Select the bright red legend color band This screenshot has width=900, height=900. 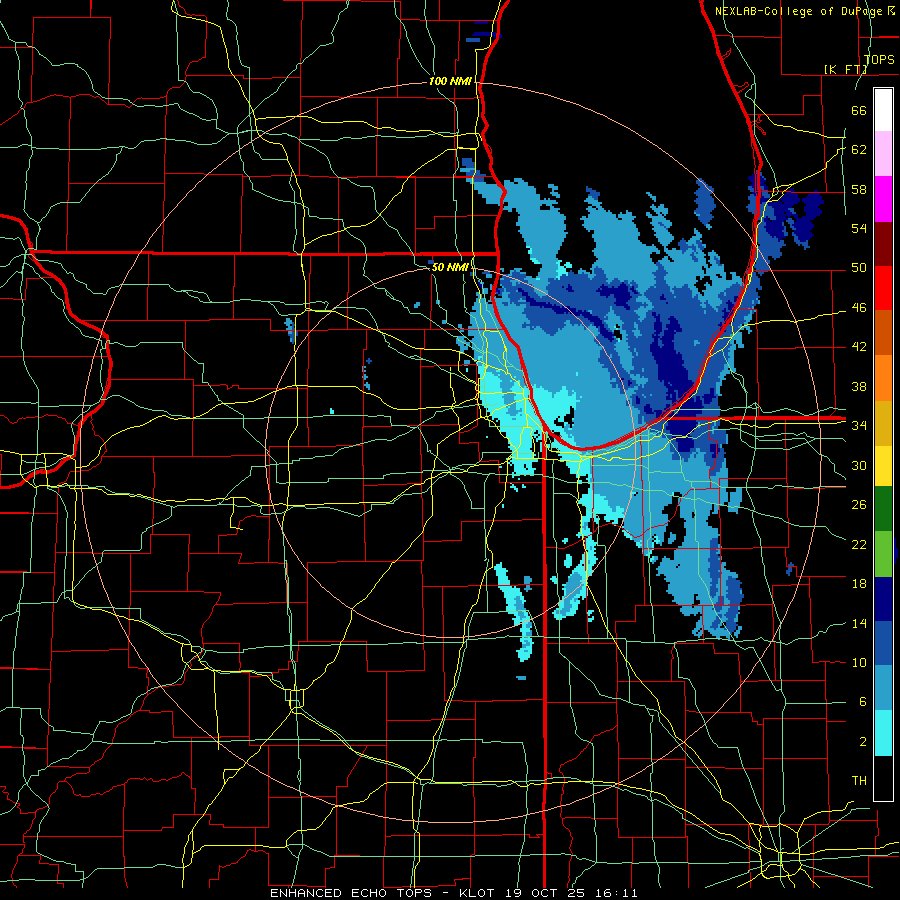point(883,288)
